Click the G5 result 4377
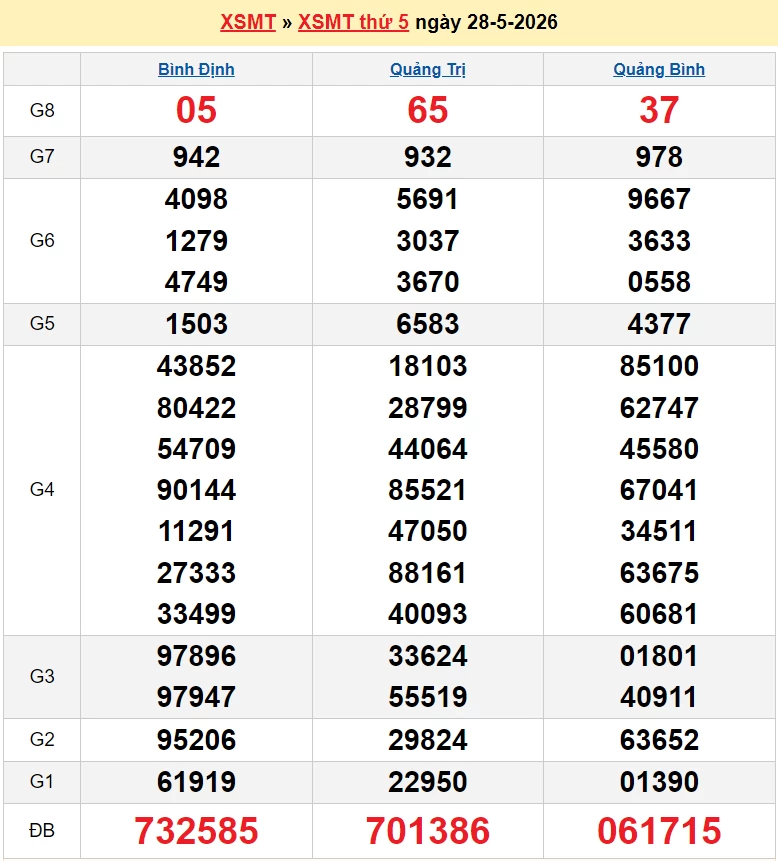Screen dimensions: 778x861 (x=659, y=324)
